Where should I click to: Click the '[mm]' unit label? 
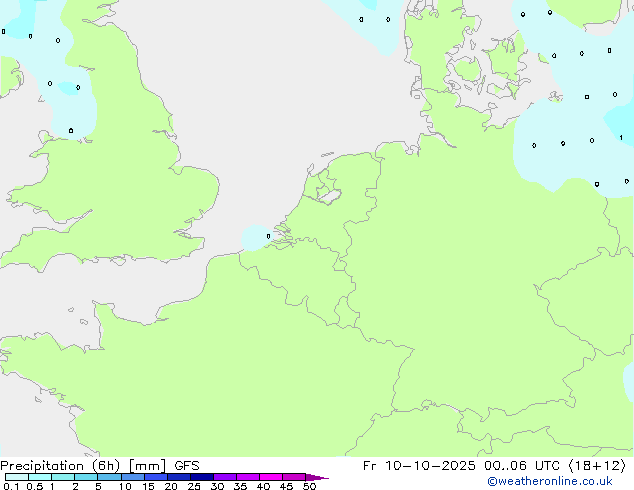point(147,466)
